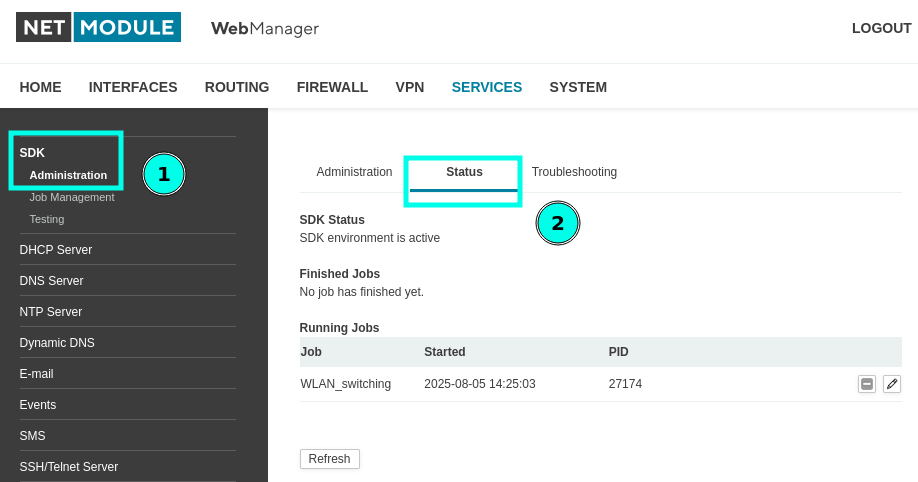This screenshot has height=482, width=918.
Task: Select SDK in the sidebar
Action: pos(32,153)
